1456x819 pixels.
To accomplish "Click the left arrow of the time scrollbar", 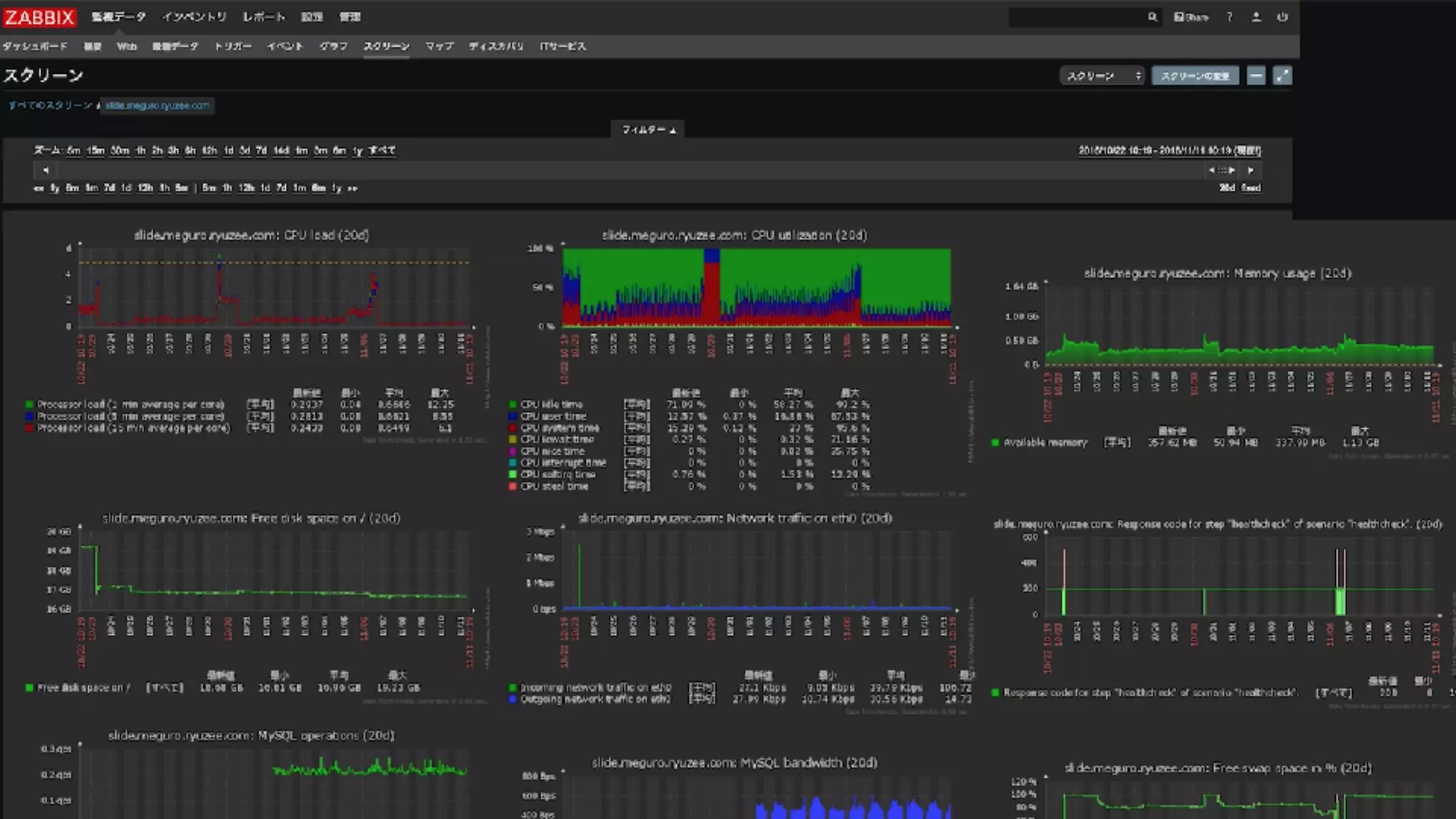I will pos(45,170).
